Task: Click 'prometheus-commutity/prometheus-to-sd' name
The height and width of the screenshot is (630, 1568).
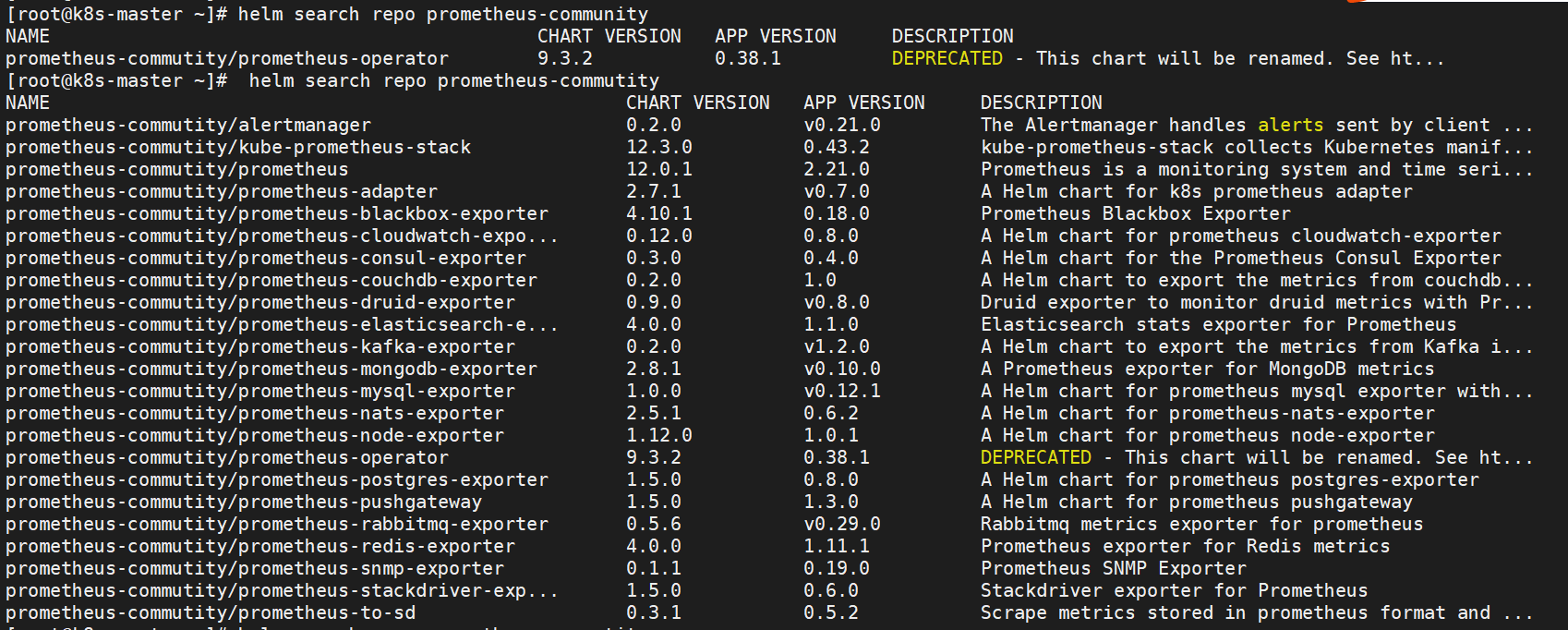Action: pyautogui.click(x=211, y=612)
